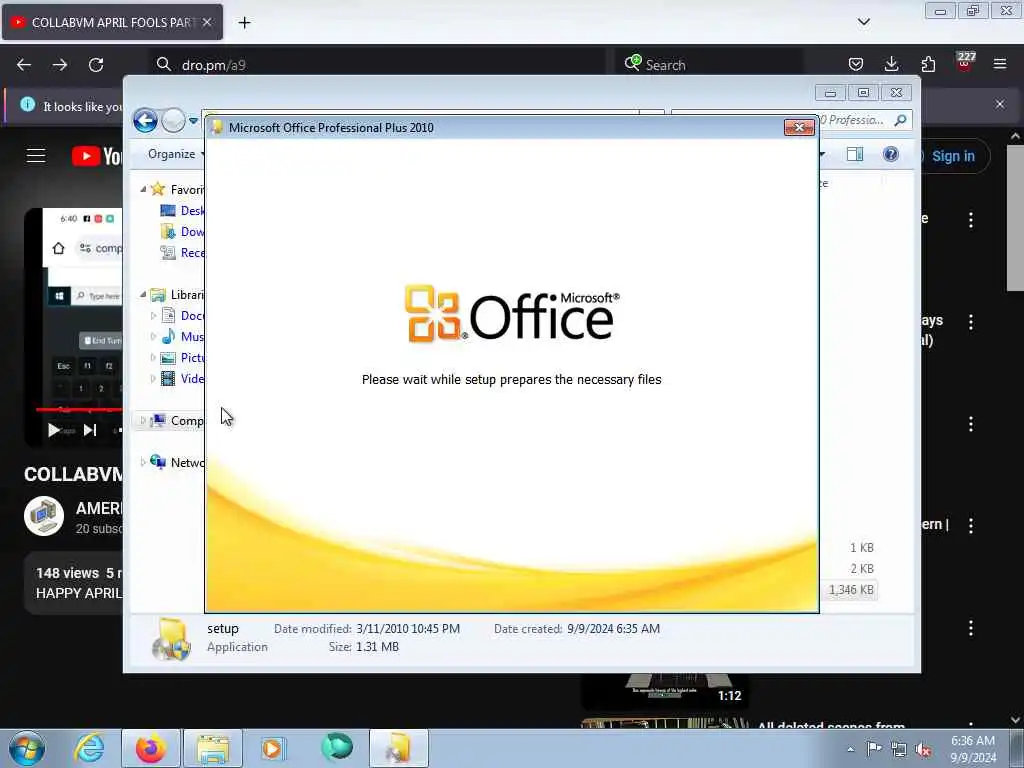
Task: Open options for the second suggested video
Action: (x=971, y=322)
